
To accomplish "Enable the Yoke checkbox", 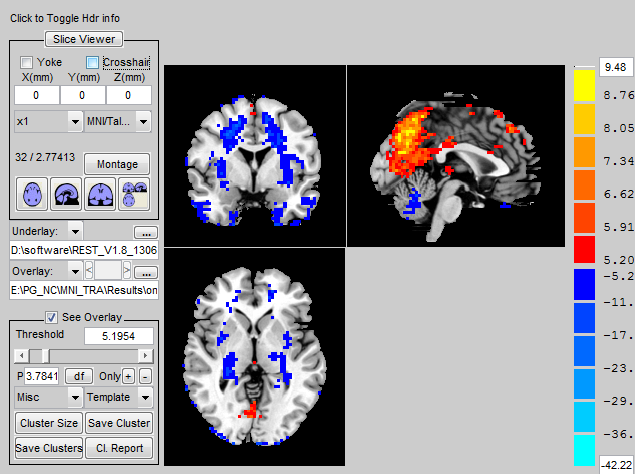I will (x=26, y=62).
